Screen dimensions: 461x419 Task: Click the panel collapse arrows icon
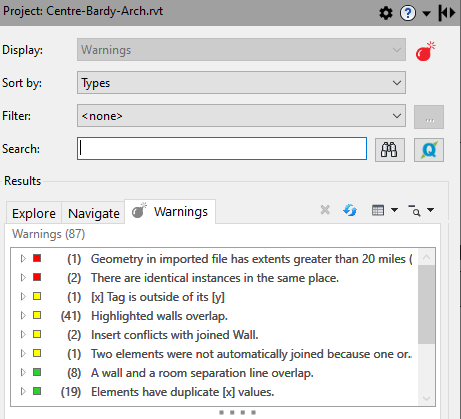(447, 13)
